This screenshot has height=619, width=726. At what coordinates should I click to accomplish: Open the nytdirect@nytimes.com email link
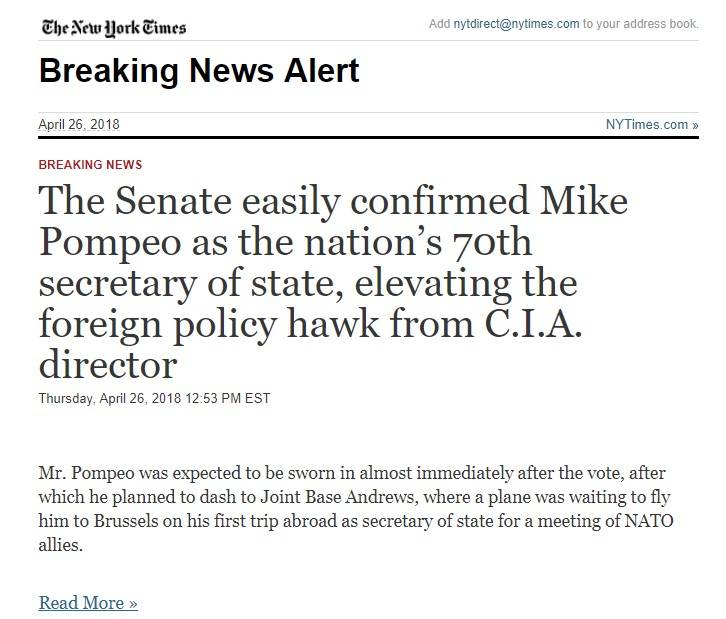tap(516, 24)
